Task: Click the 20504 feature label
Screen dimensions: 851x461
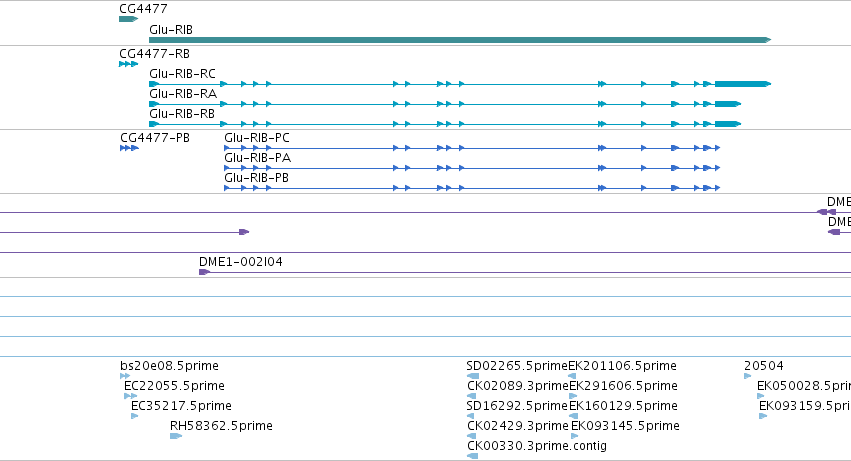Action: (x=764, y=366)
